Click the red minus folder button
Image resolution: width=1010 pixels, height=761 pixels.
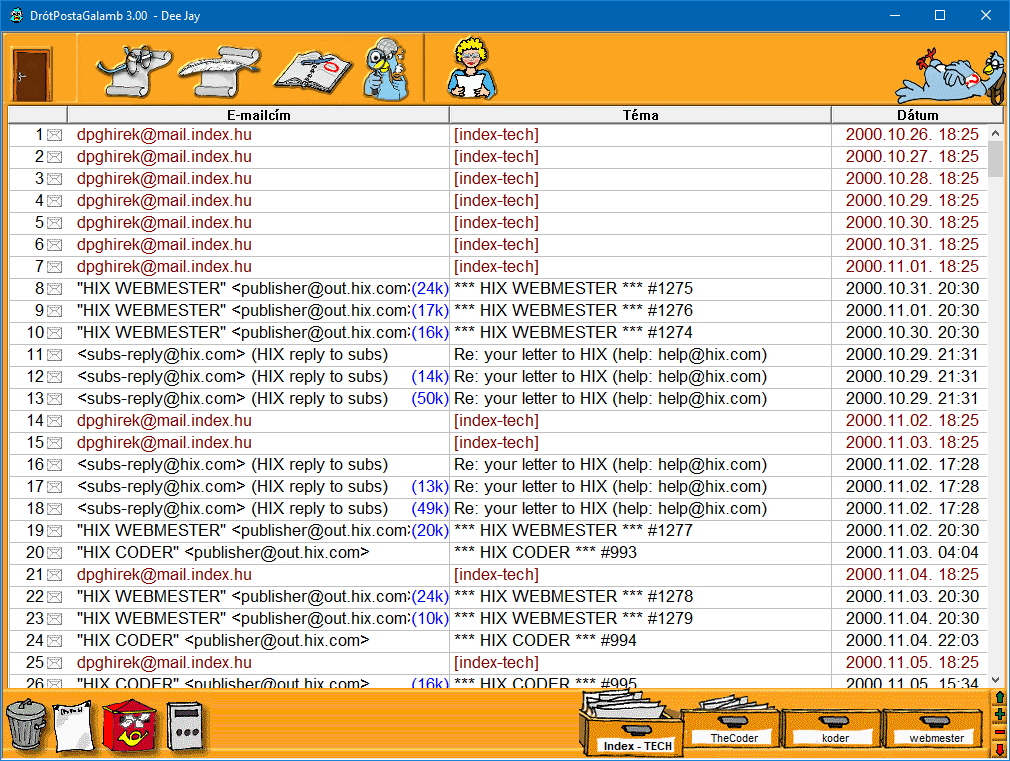click(999, 733)
